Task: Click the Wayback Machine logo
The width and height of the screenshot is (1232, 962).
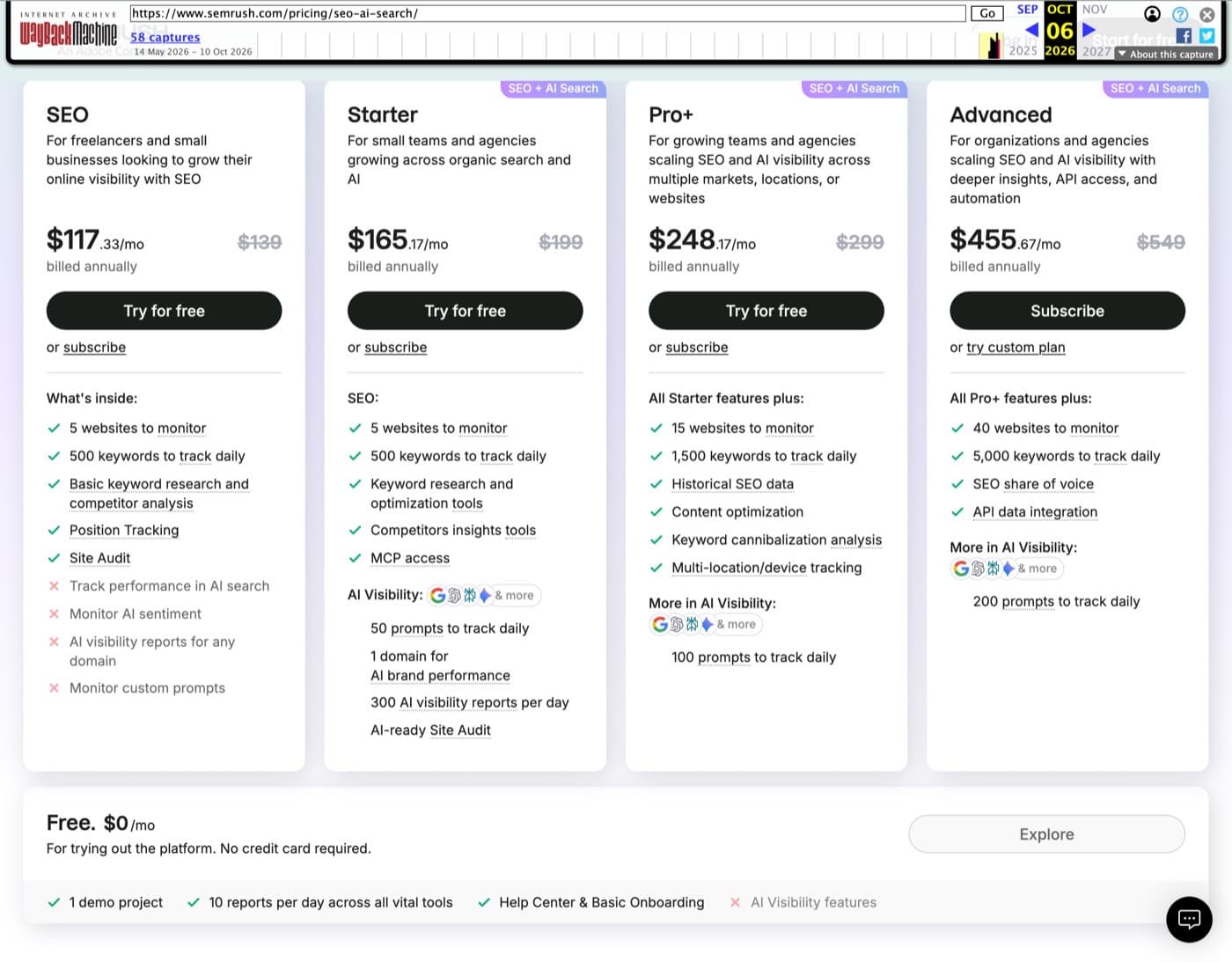Action: point(68,33)
